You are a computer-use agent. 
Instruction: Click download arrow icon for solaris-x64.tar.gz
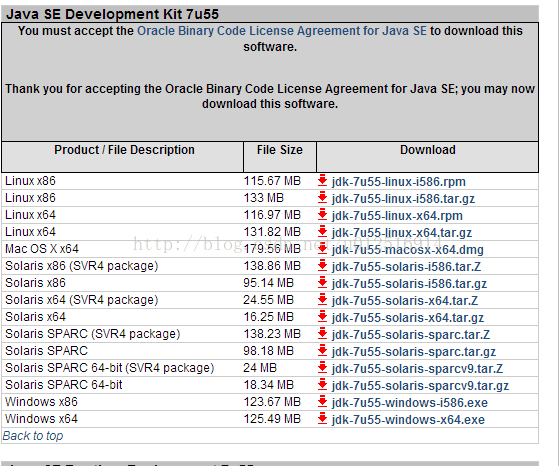(x=322, y=317)
